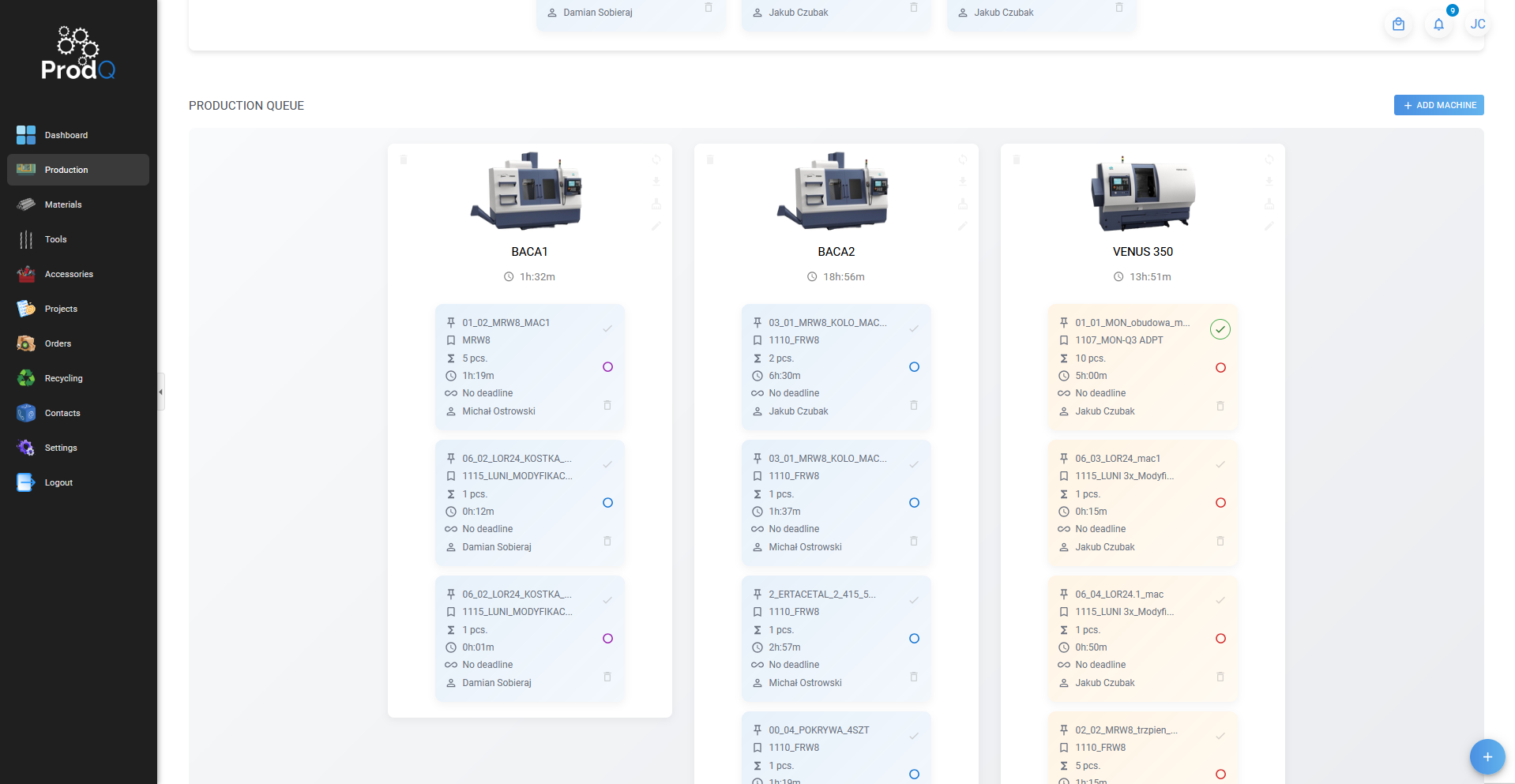Click the floating plus button in the corner
This screenshot has width=1515, height=784.
pyautogui.click(x=1487, y=756)
